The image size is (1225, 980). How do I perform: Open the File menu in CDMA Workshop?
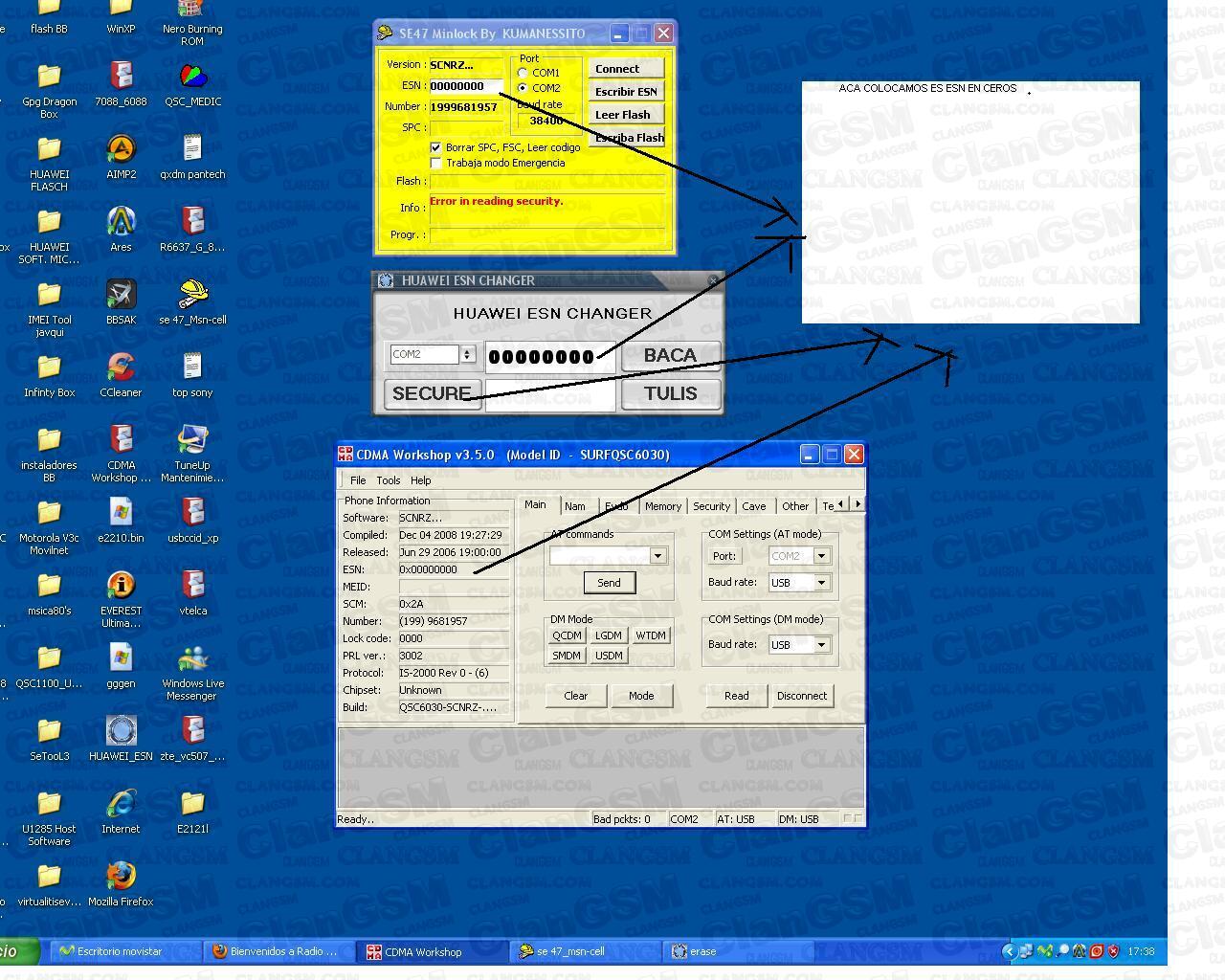pos(358,480)
